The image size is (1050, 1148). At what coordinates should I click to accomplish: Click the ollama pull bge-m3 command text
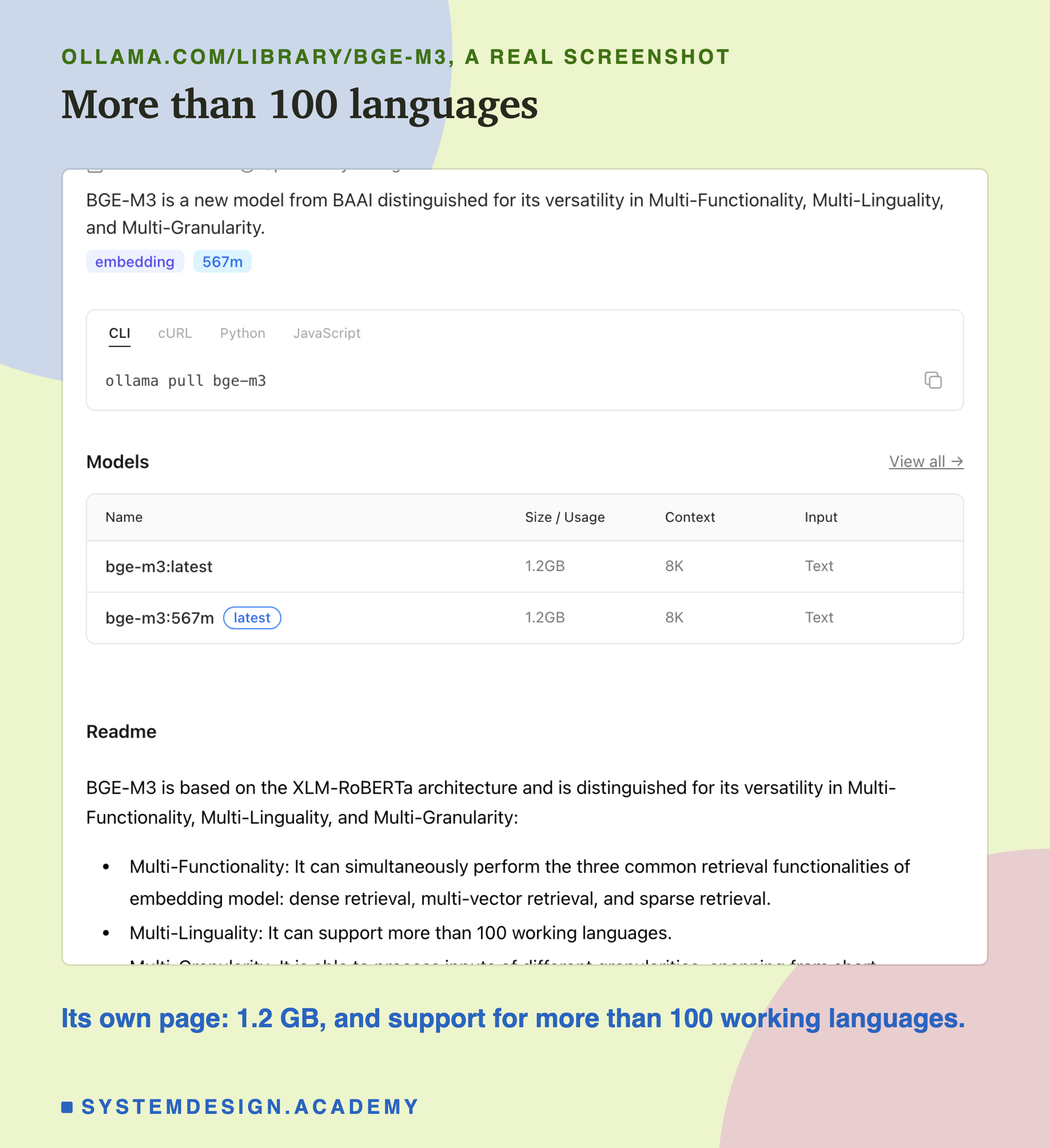[x=185, y=380]
